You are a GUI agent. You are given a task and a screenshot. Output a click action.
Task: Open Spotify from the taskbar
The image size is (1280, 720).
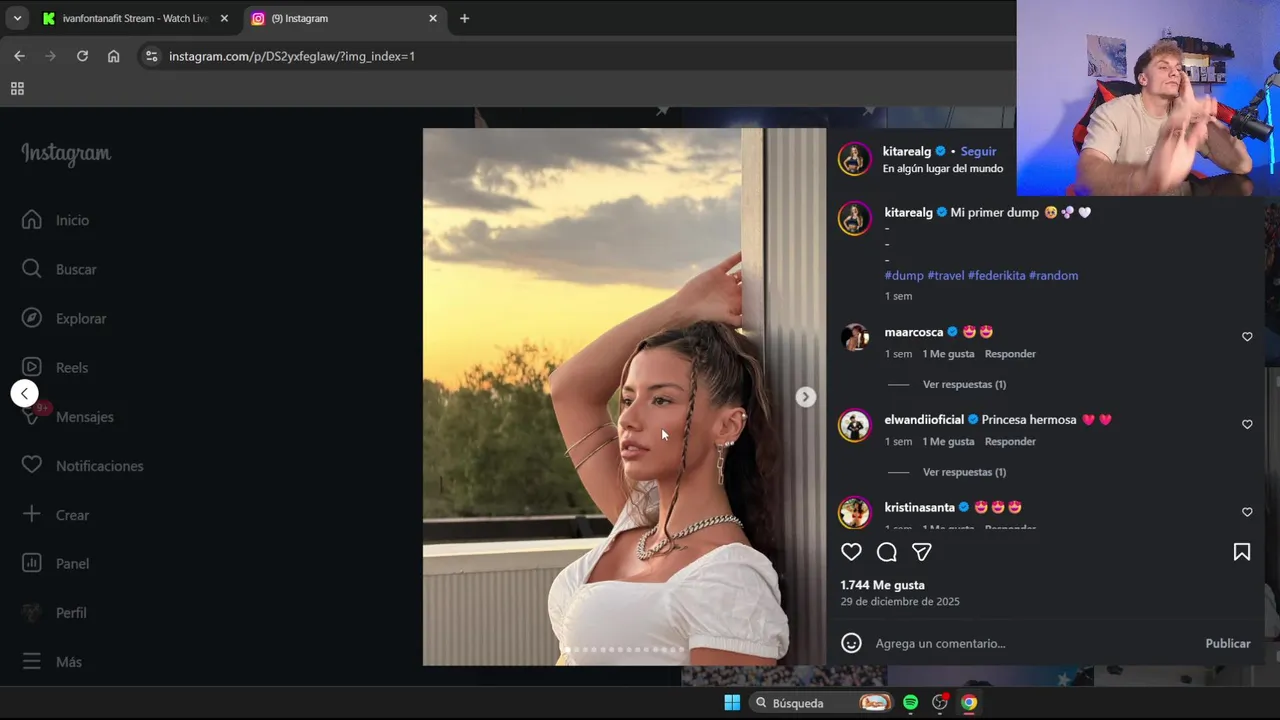tap(910, 702)
